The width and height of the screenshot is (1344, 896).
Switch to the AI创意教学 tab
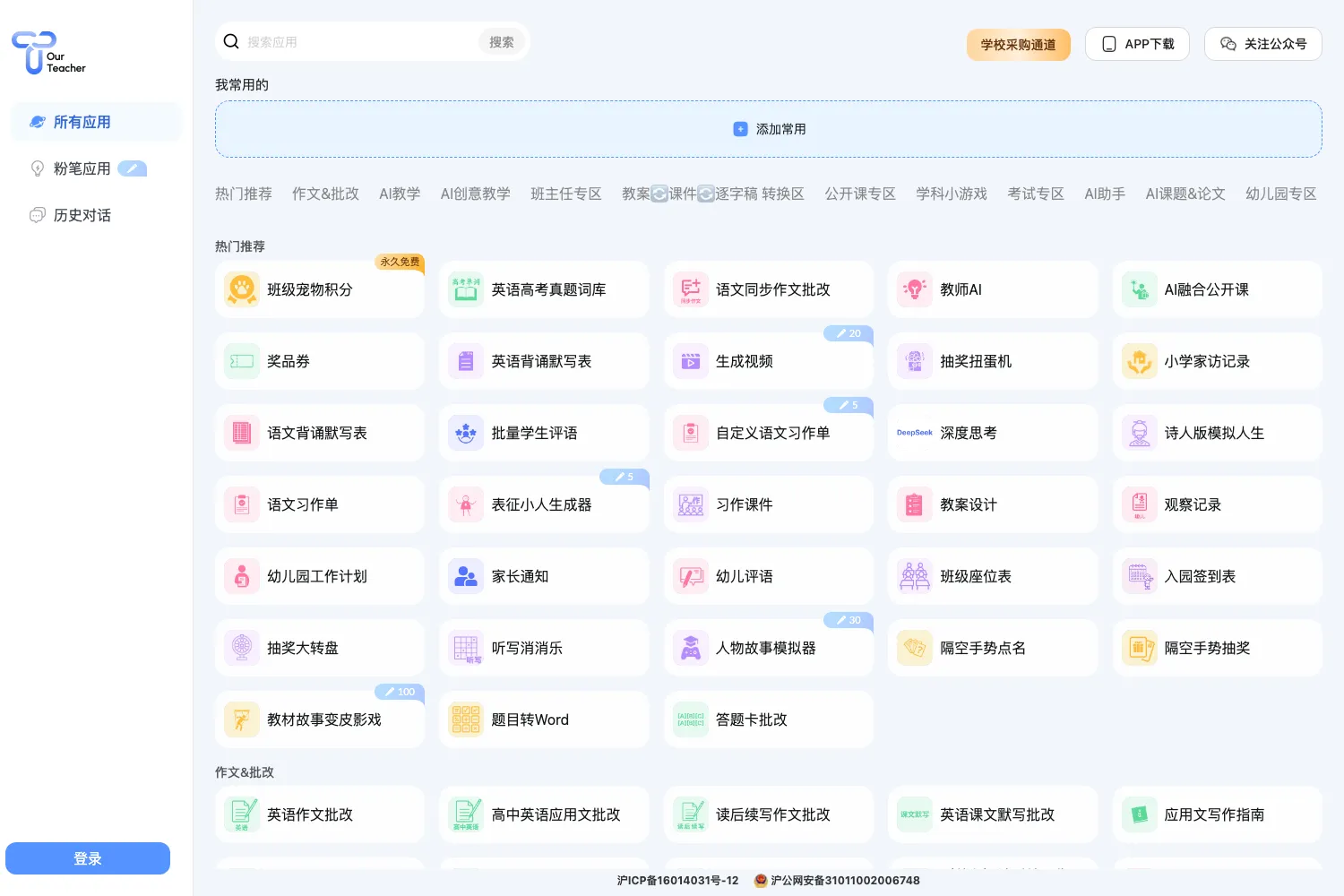tap(476, 194)
